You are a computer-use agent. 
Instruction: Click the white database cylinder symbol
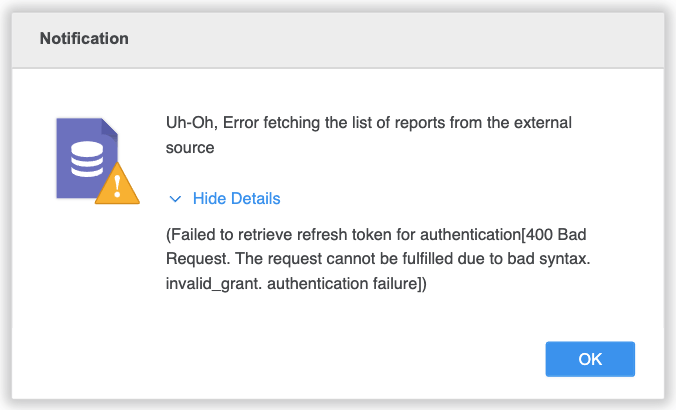point(87,159)
